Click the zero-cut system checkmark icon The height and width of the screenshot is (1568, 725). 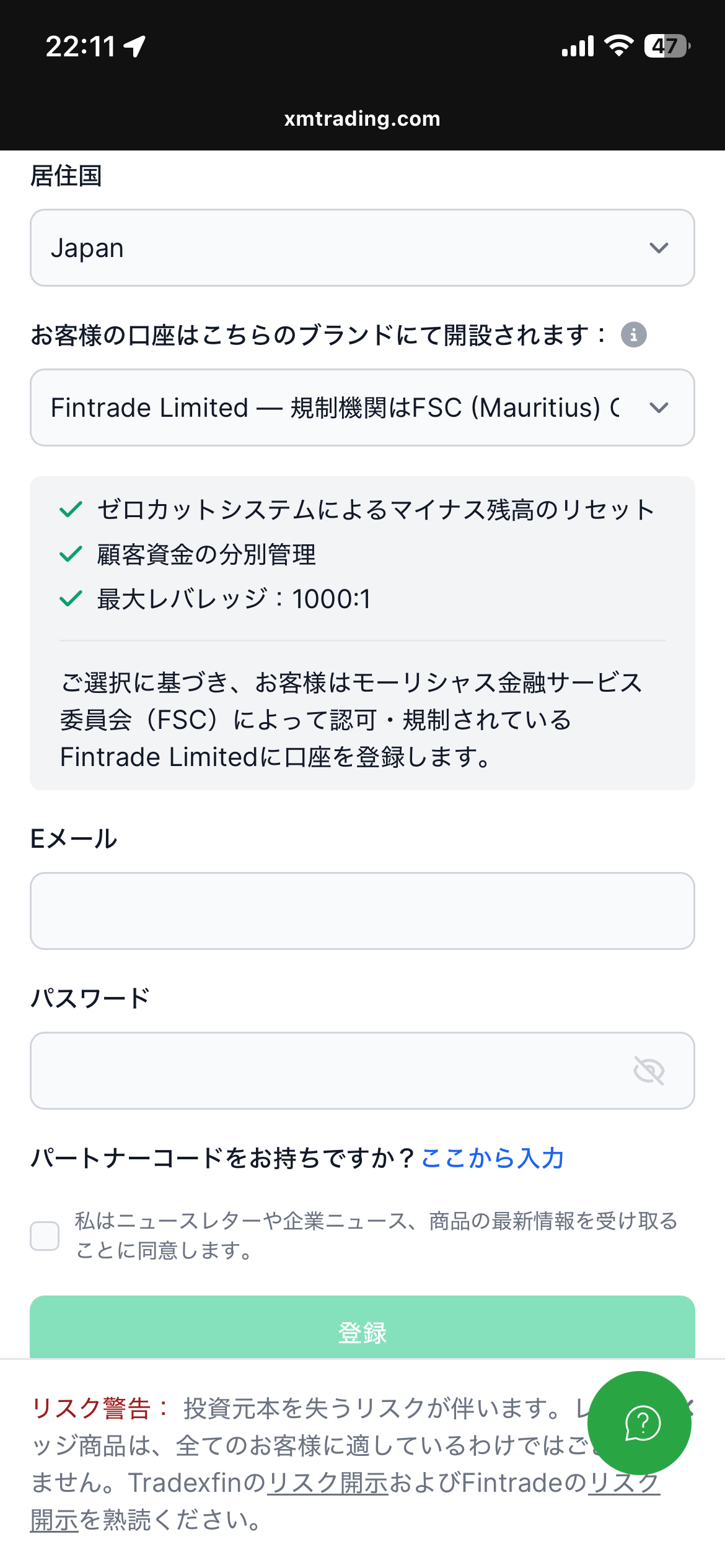[71, 510]
